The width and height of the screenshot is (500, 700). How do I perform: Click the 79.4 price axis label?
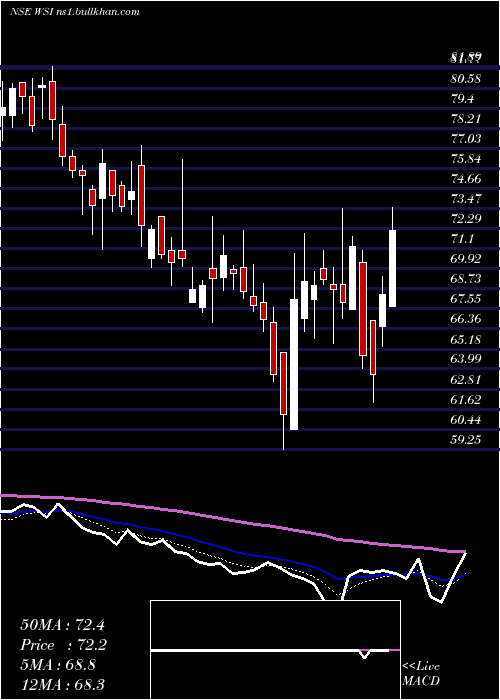[462, 99]
